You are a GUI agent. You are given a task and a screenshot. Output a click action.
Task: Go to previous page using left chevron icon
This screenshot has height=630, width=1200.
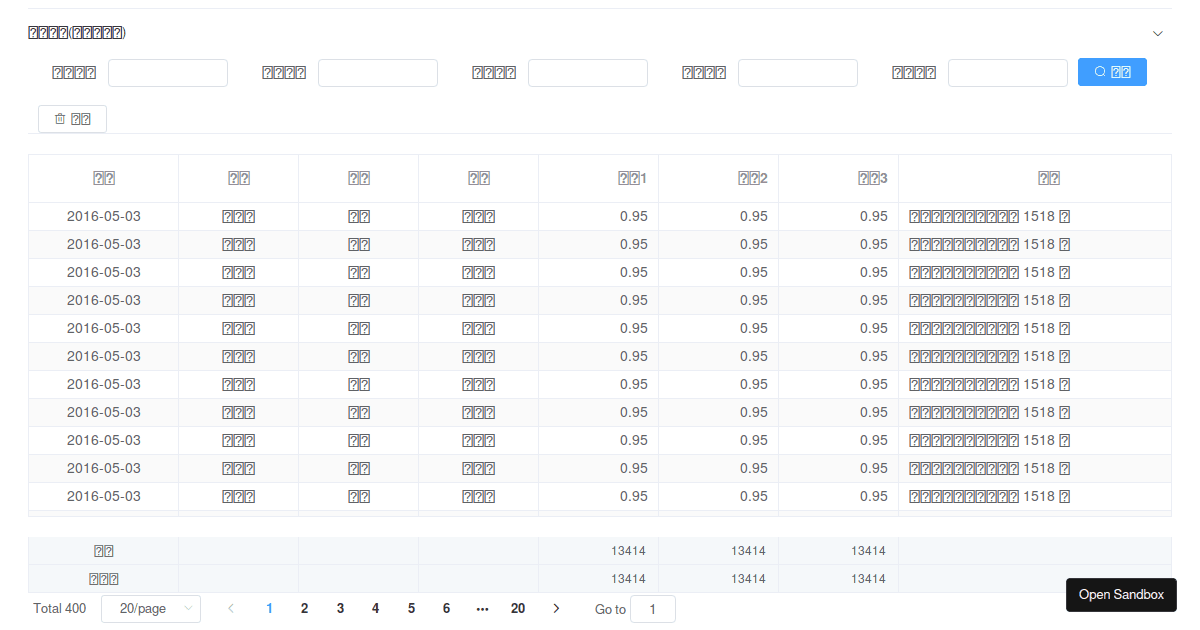(231, 608)
